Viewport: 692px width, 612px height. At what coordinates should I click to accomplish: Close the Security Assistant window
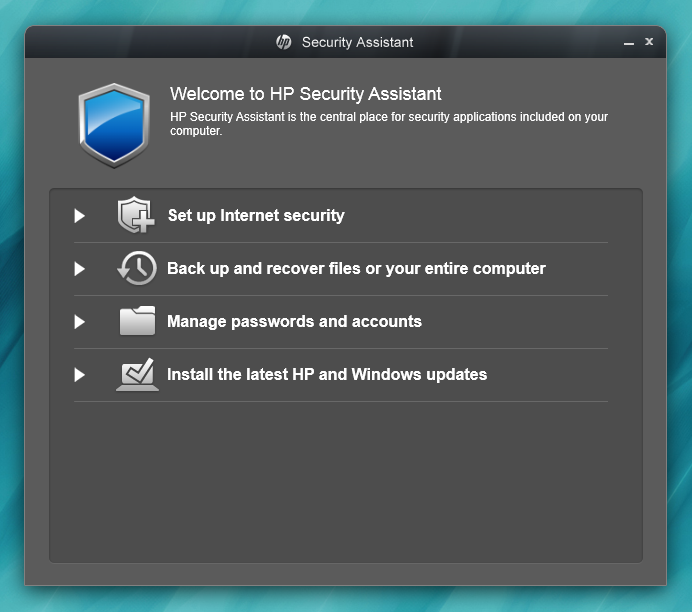(649, 41)
